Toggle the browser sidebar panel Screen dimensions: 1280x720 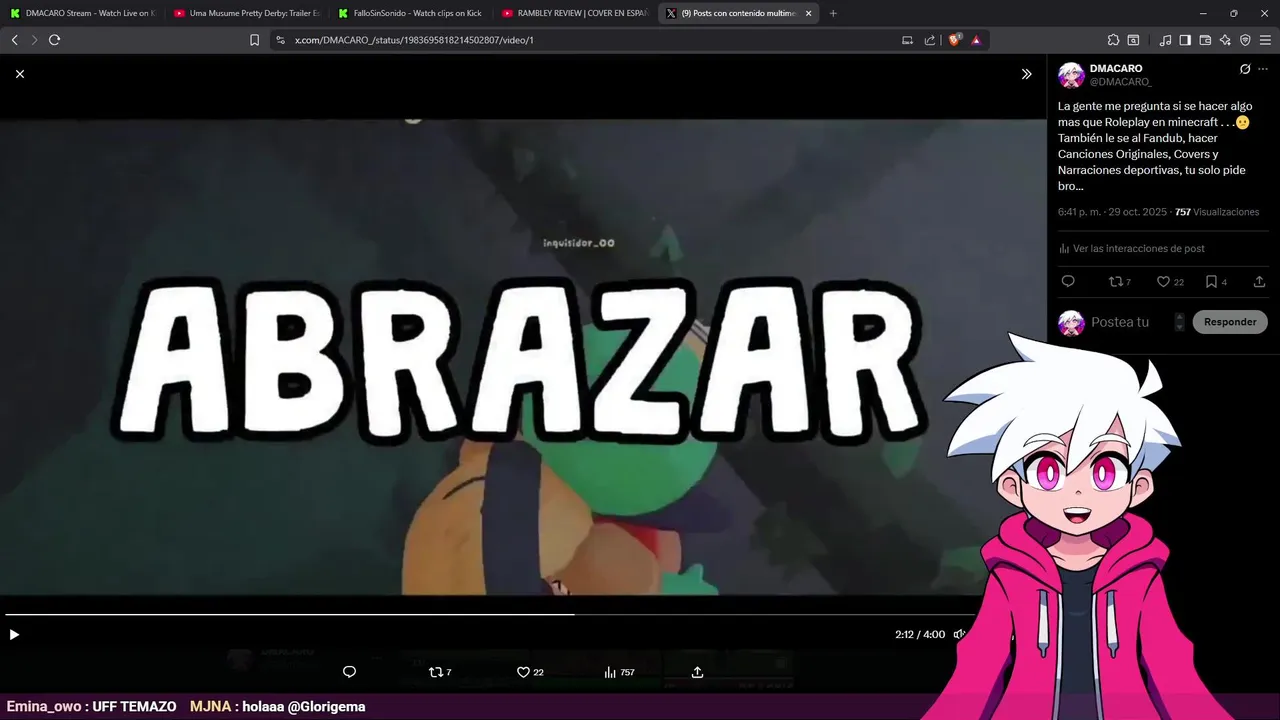pos(1185,40)
